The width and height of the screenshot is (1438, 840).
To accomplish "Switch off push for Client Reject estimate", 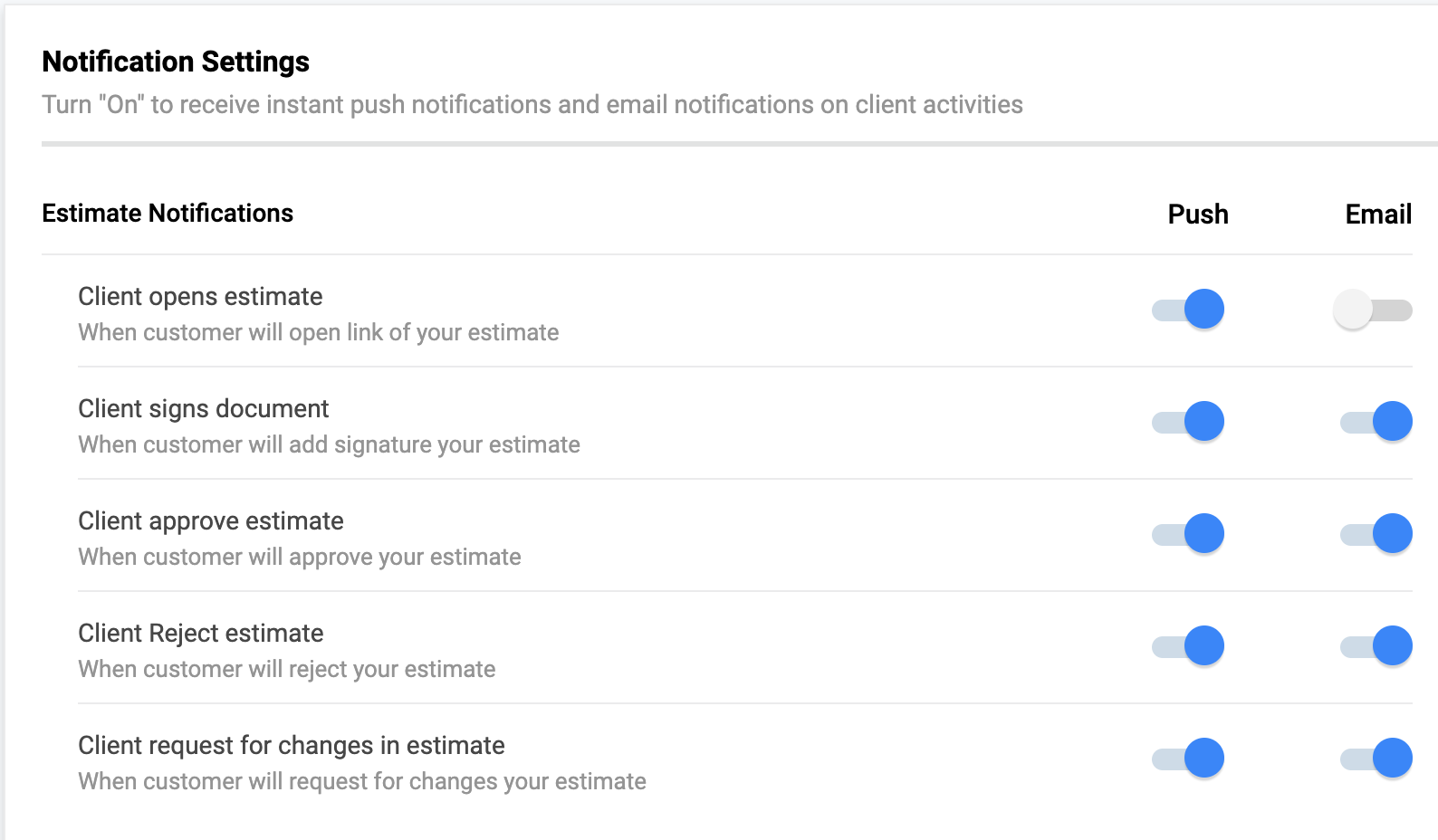I will pyautogui.click(x=1188, y=646).
